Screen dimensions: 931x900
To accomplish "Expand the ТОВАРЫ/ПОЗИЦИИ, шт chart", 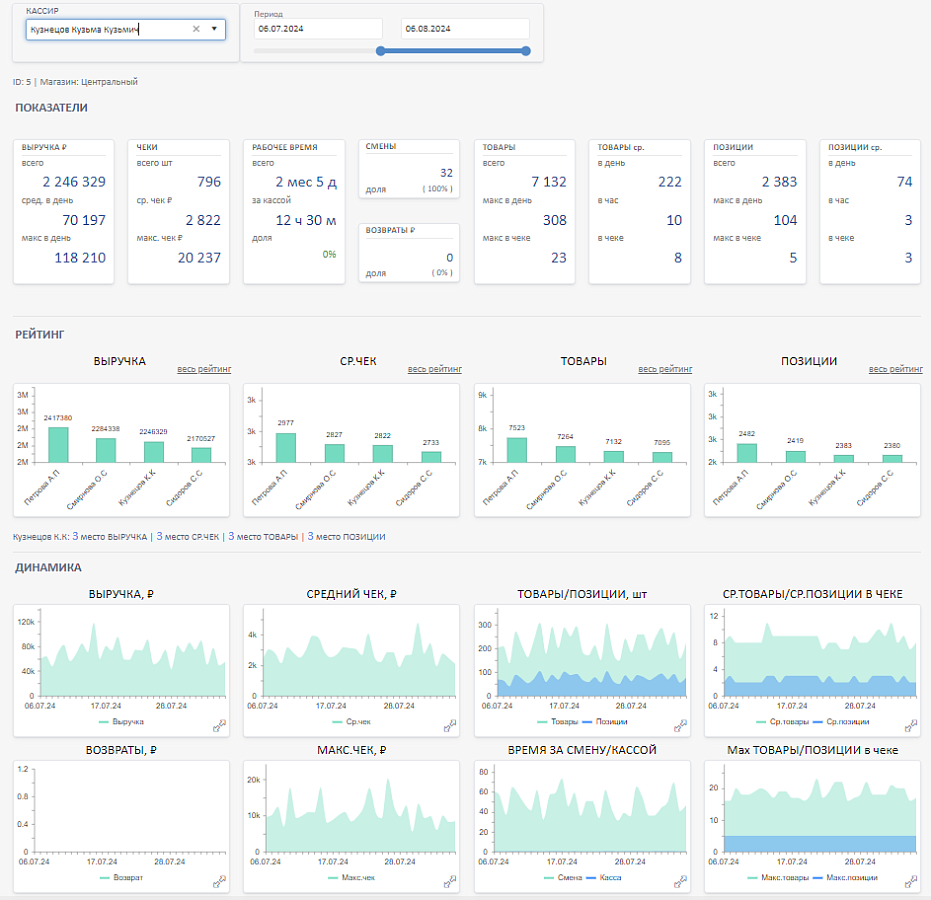I will click(680, 725).
